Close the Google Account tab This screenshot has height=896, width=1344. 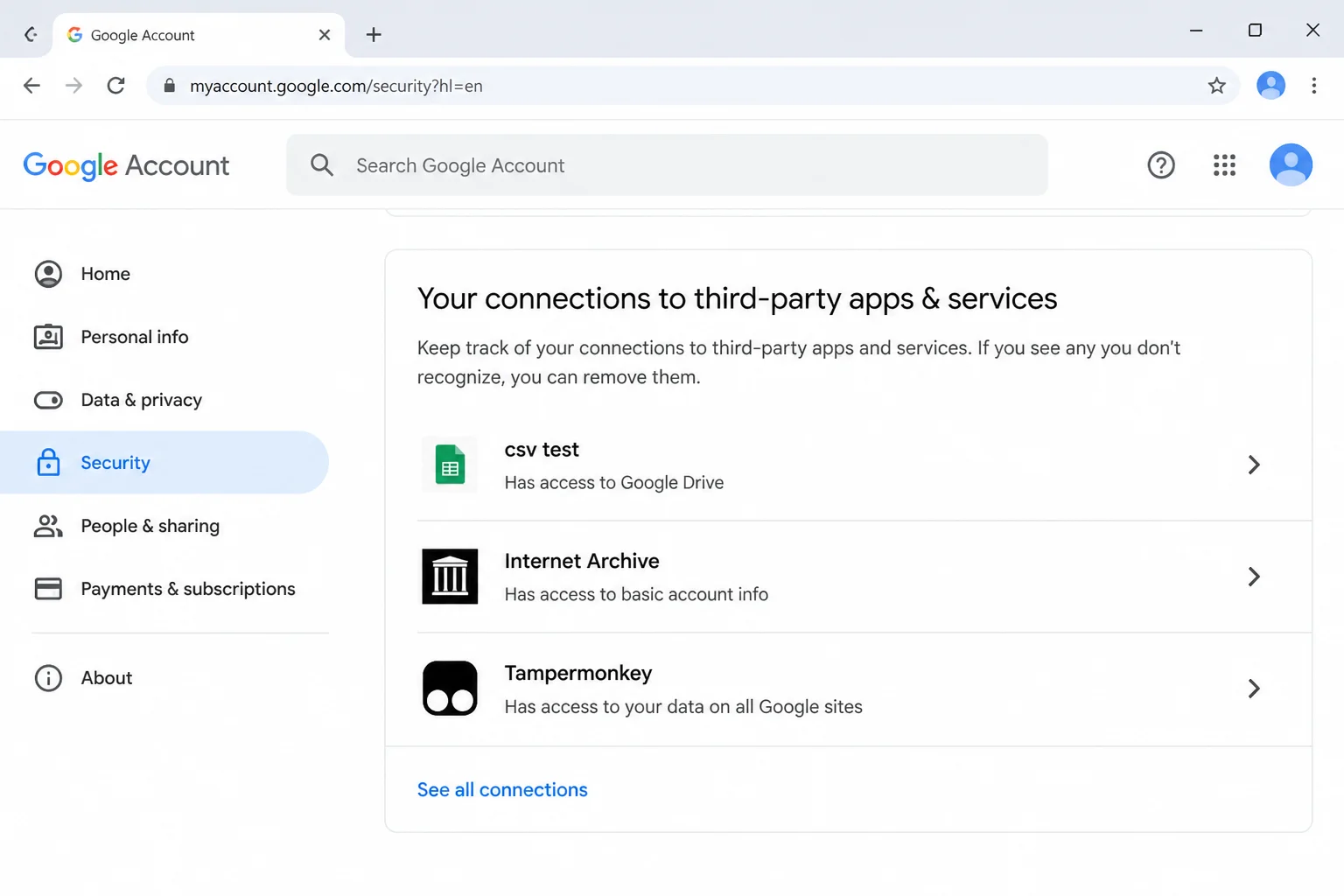[325, 35]
